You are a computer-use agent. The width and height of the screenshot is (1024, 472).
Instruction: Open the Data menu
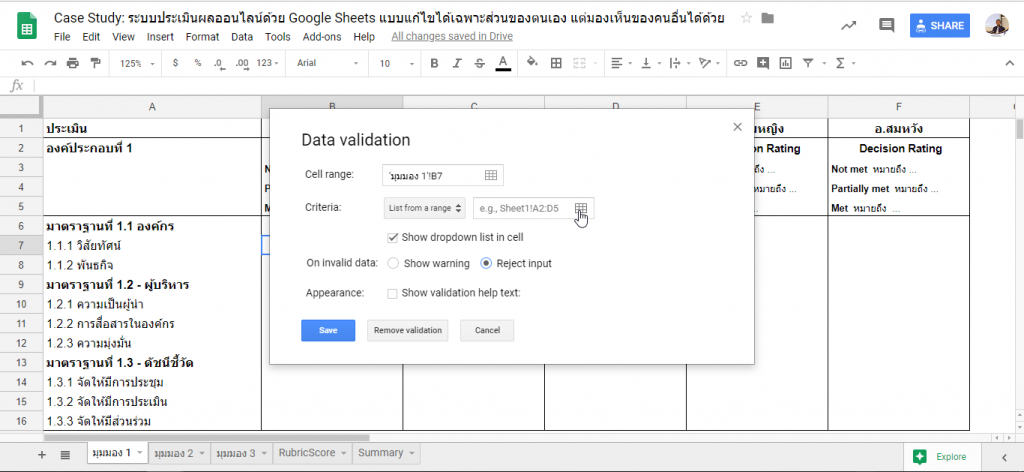tap(241, 37)
